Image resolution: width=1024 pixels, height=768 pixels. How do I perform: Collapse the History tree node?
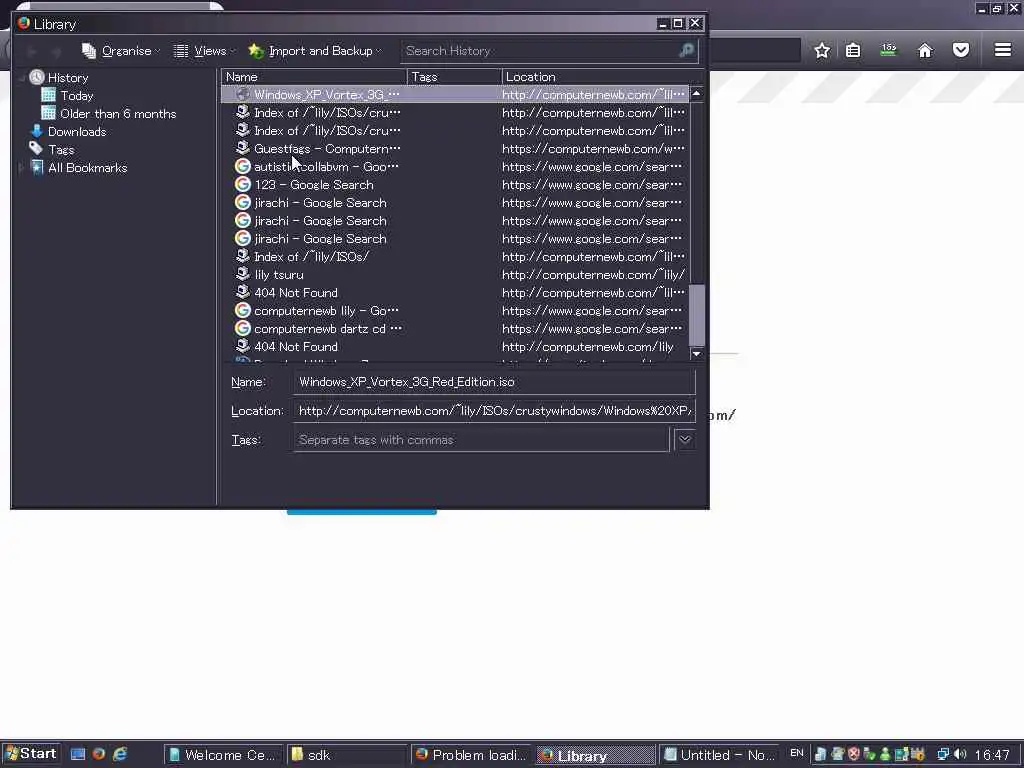click(x=22, y=78)
